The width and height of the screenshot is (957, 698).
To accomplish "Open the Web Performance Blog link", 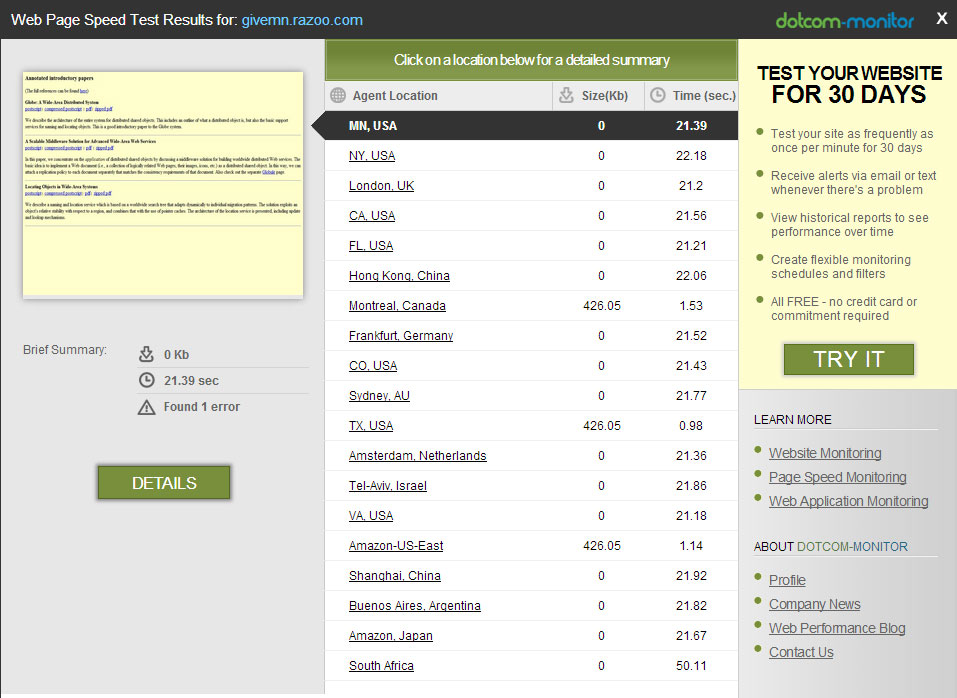I will point(837,628).
